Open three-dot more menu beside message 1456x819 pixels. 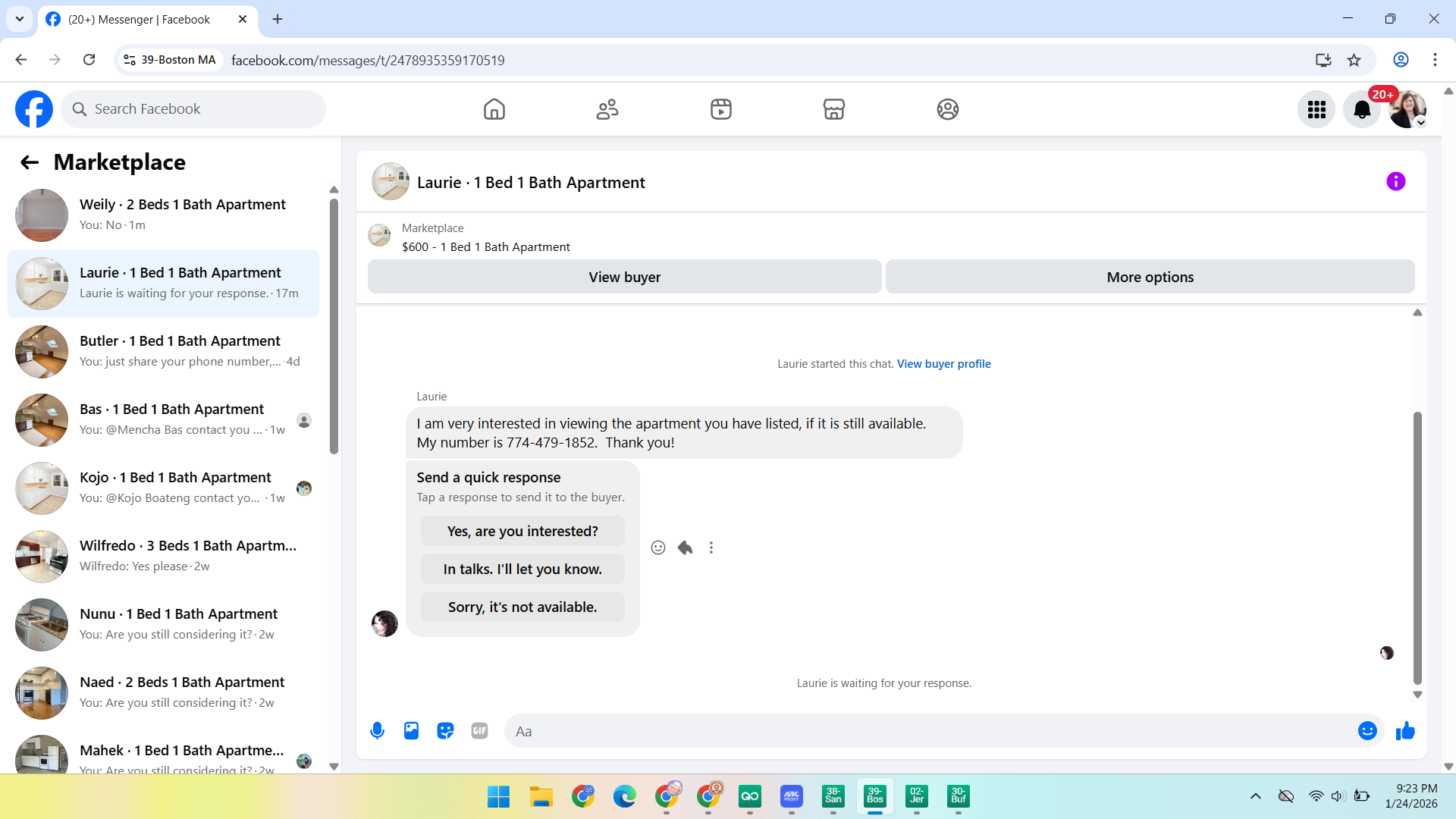(x=711, y=548)
